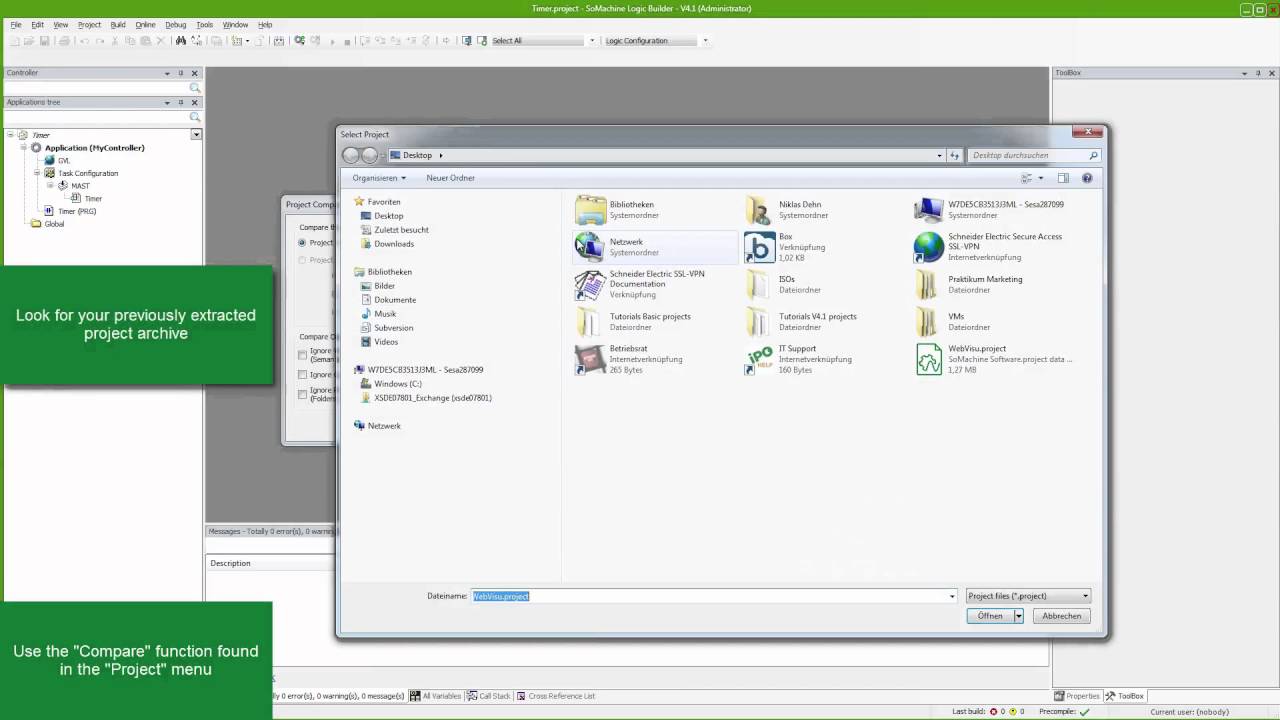
Task: Click Neuer Ordner button
Action: (450, 178)
